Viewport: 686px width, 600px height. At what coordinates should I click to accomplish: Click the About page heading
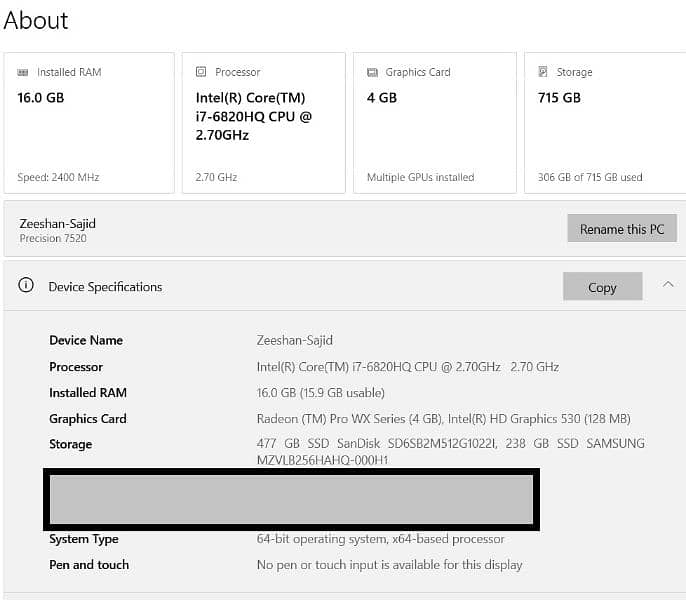(36, 20)
